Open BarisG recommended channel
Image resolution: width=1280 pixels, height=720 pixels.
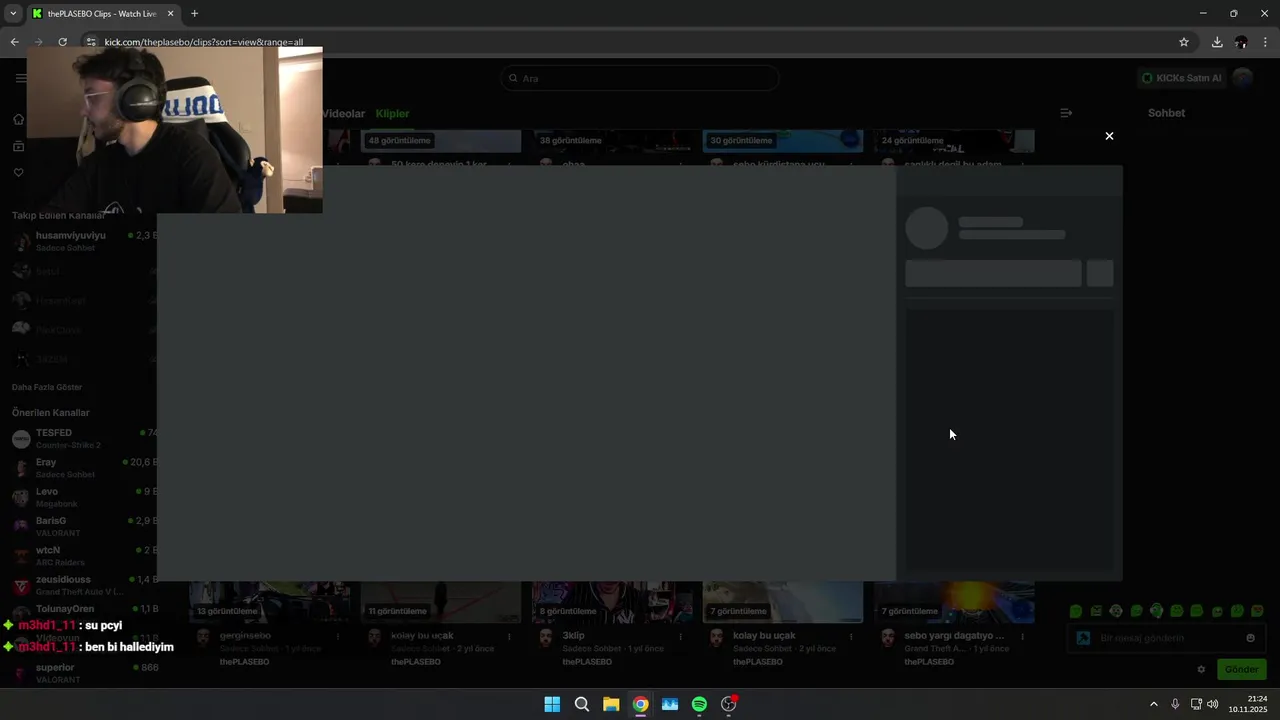tap(84, 526)
